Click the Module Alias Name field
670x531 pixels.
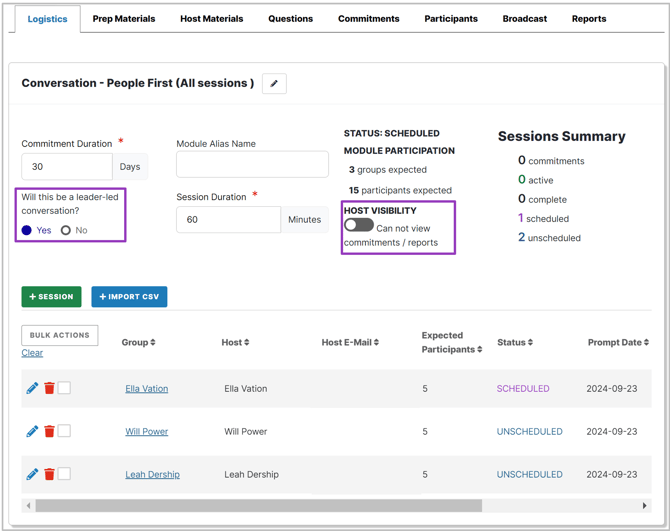pyautogui.click(x=252, y=165)
